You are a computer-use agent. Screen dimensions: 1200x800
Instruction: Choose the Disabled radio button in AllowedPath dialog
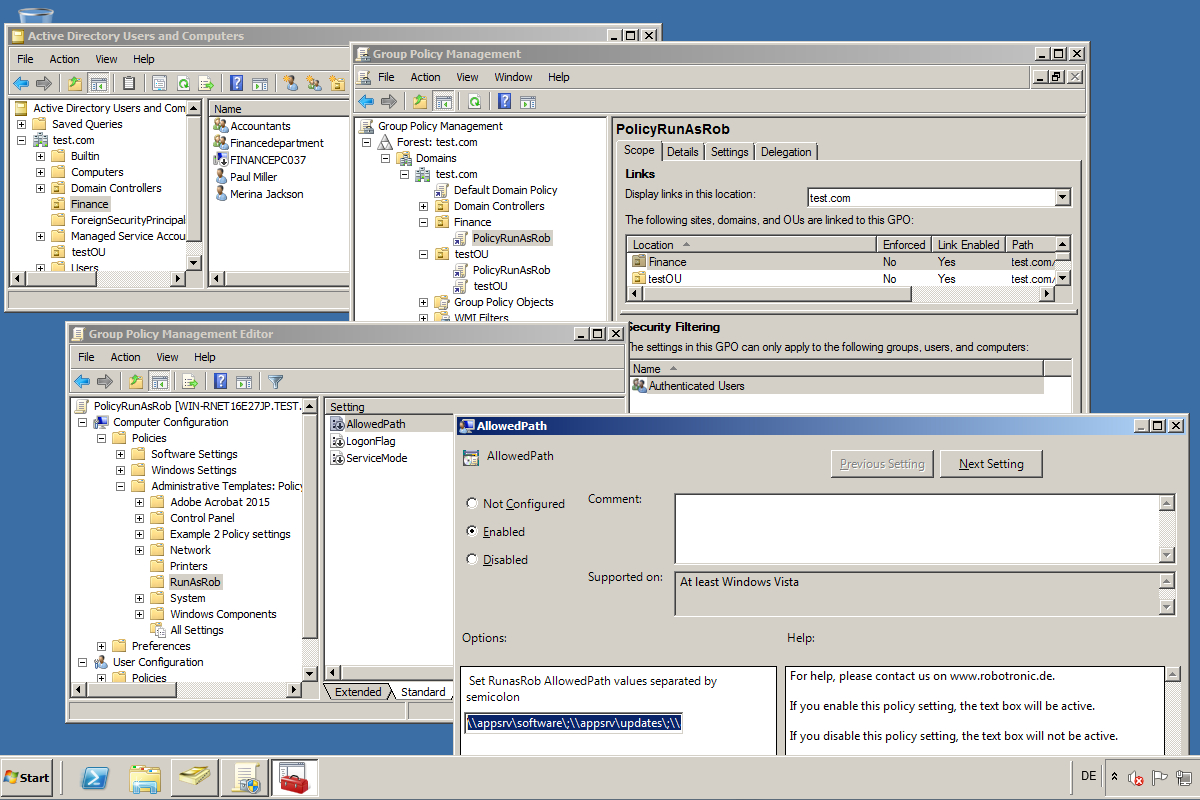click(471, 559)
